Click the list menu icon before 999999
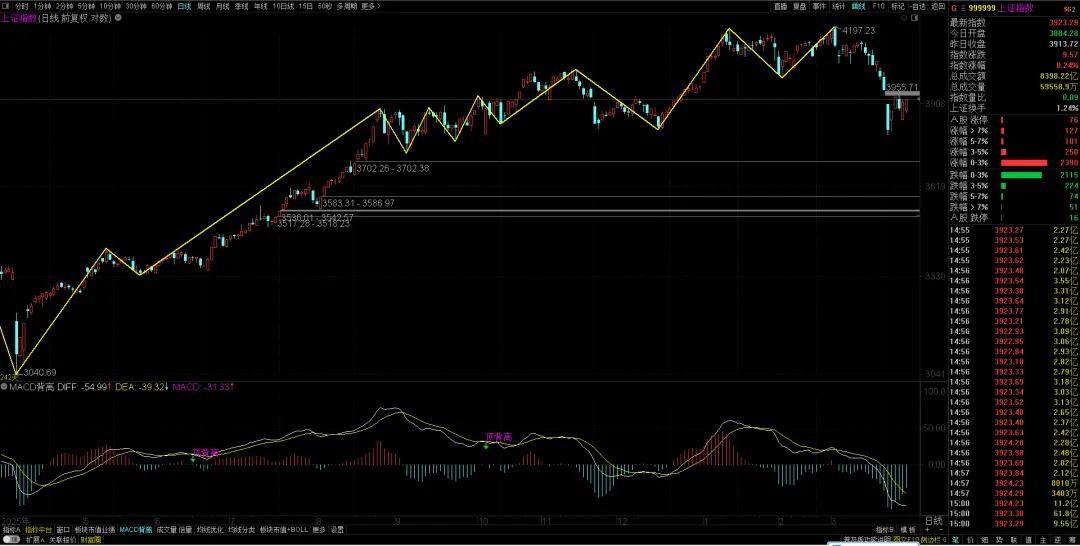This screenshot has height=546, width=1080. point(963,8)
